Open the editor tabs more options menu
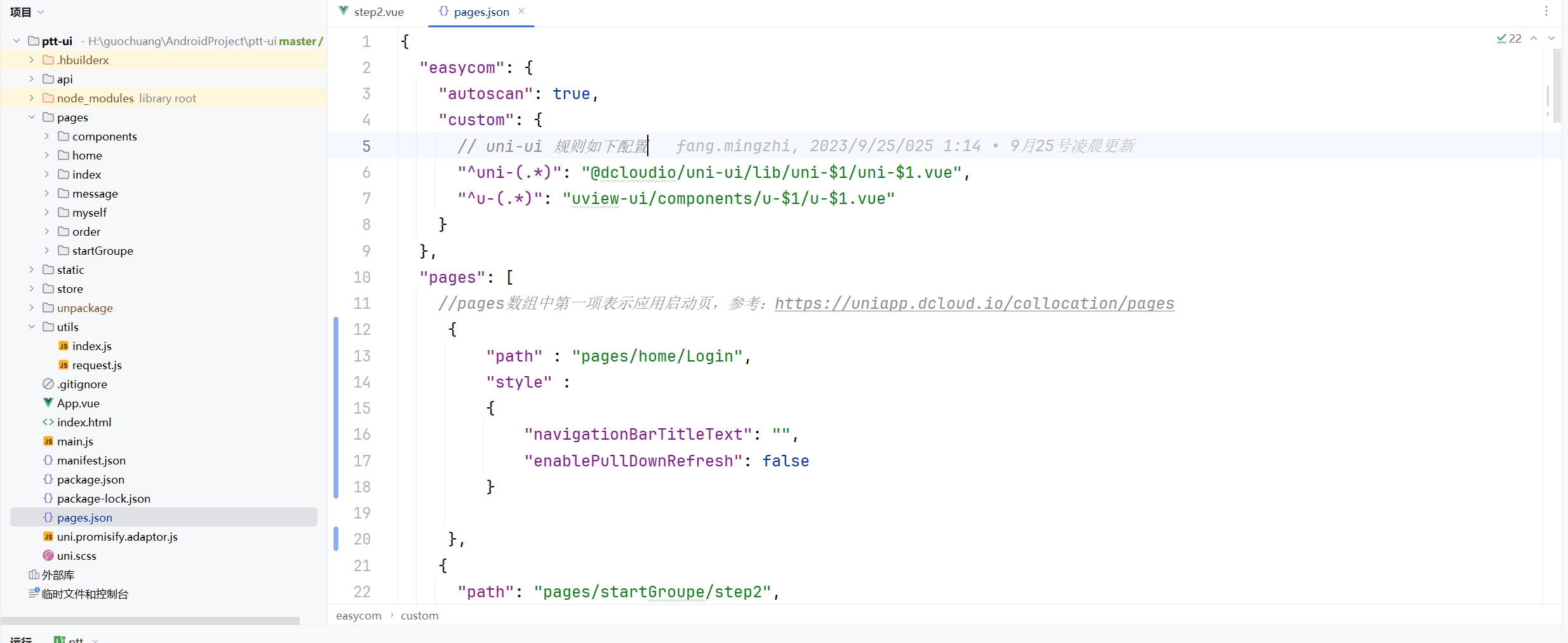The width and height of the screenshot is (1568, 643). point(1546,11)
